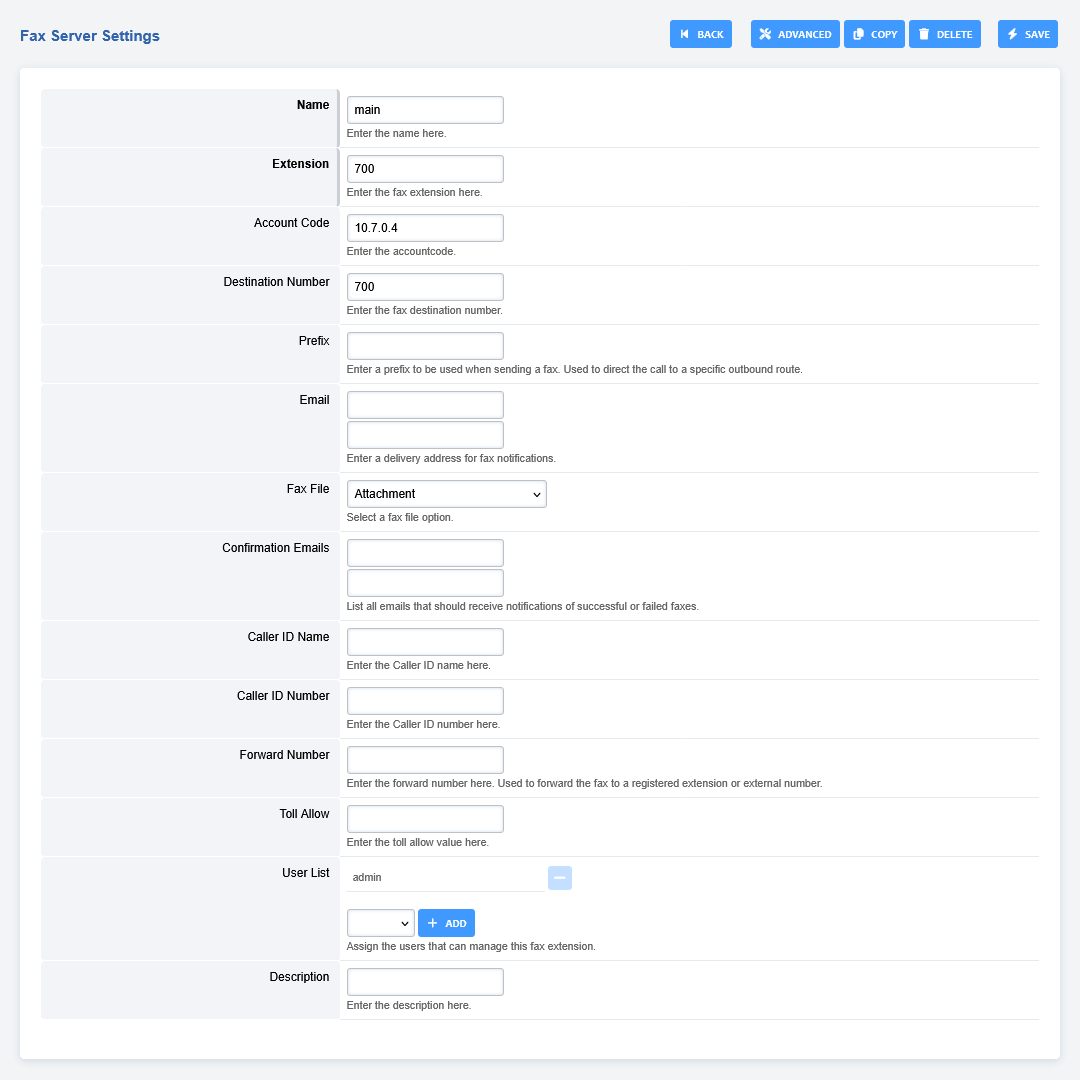1080x1080 pixels.
Task: Focus the Extension field
Action: [425, 169]
